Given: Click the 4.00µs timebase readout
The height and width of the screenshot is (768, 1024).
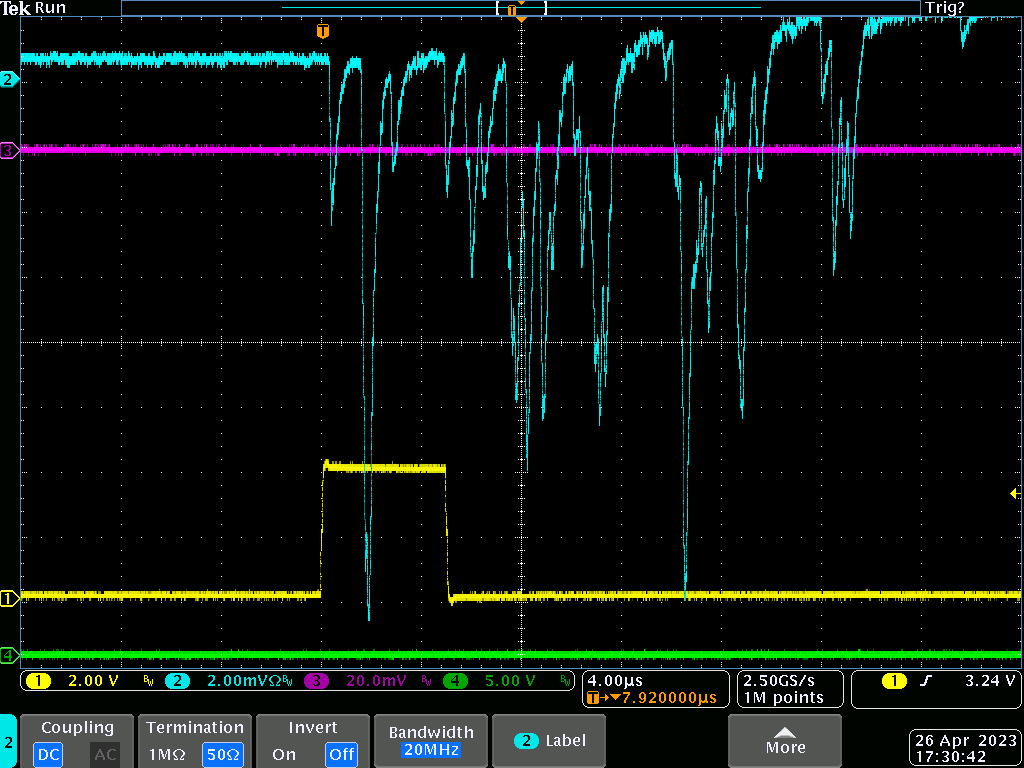Looking at the screenshot, I should (x=615, y=681).
